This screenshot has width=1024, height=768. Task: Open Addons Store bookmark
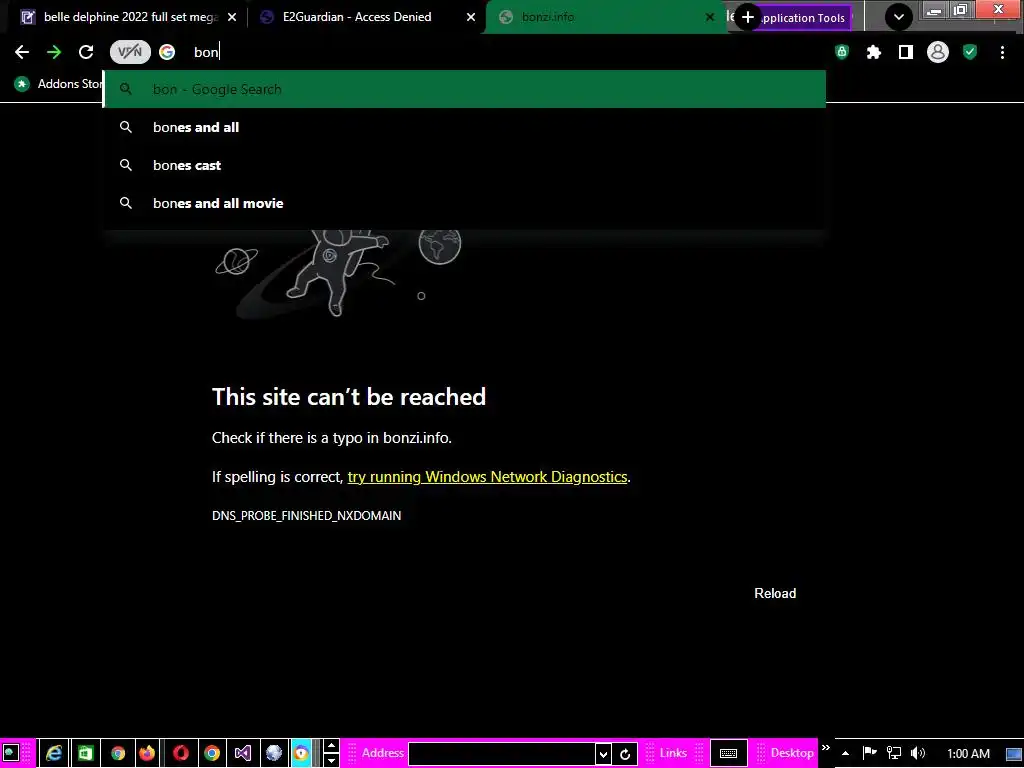[59, 84]
